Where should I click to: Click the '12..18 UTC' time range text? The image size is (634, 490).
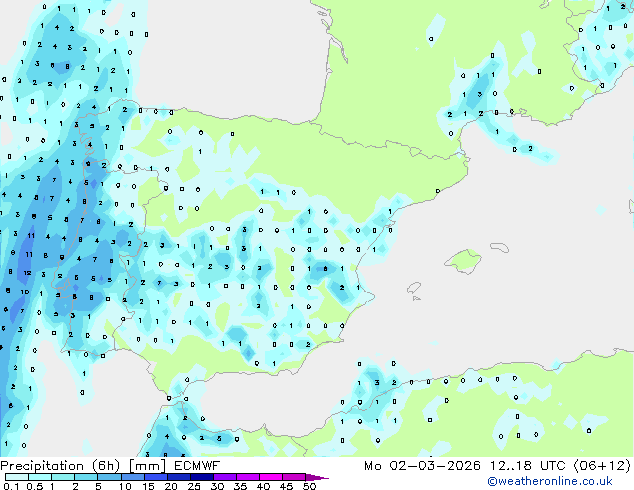528,466
